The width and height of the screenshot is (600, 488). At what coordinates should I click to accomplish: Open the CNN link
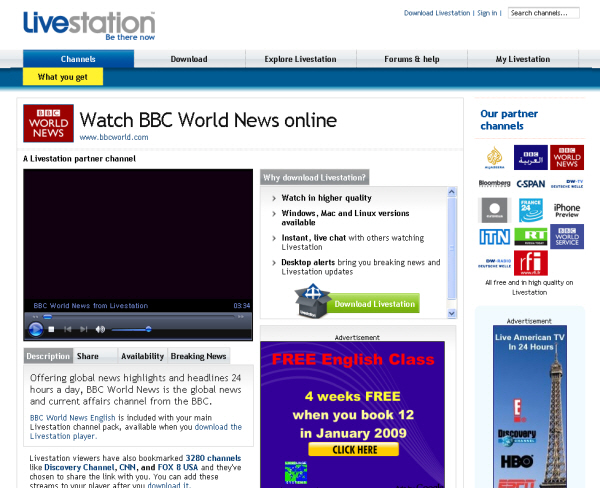click(127, 467)
